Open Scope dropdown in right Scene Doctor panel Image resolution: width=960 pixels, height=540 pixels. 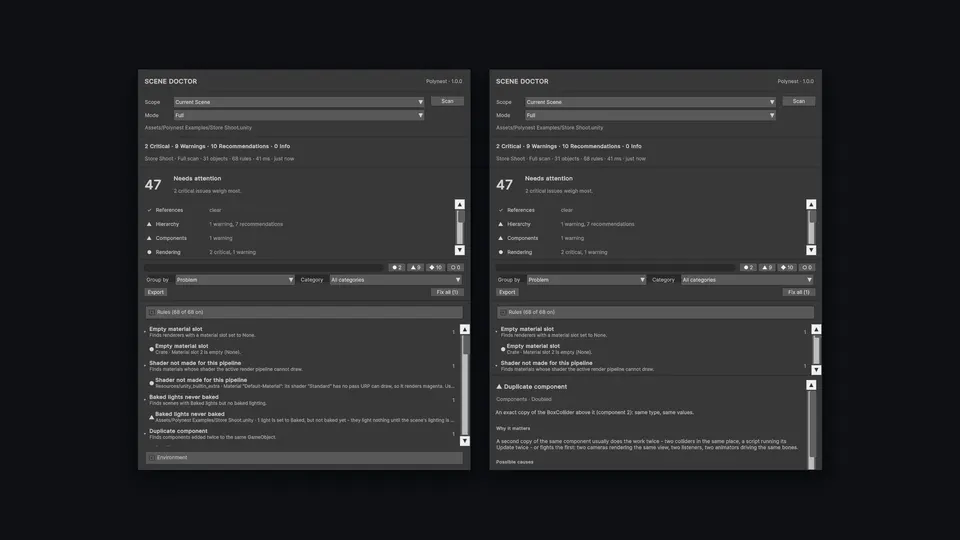650,102
